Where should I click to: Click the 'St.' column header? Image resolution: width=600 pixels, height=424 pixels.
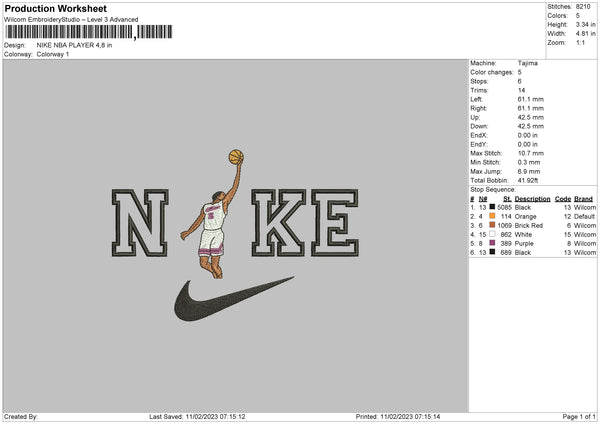pos(507,199)
